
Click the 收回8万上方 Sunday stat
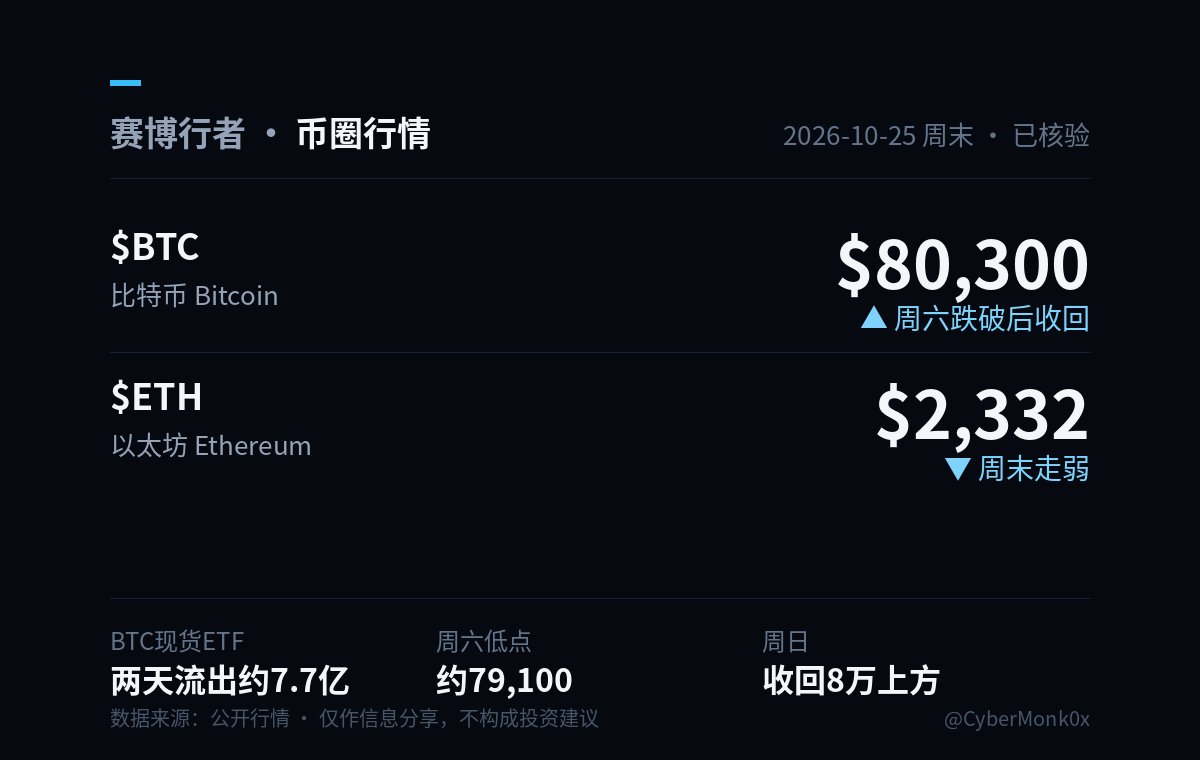tap(851, 681)
